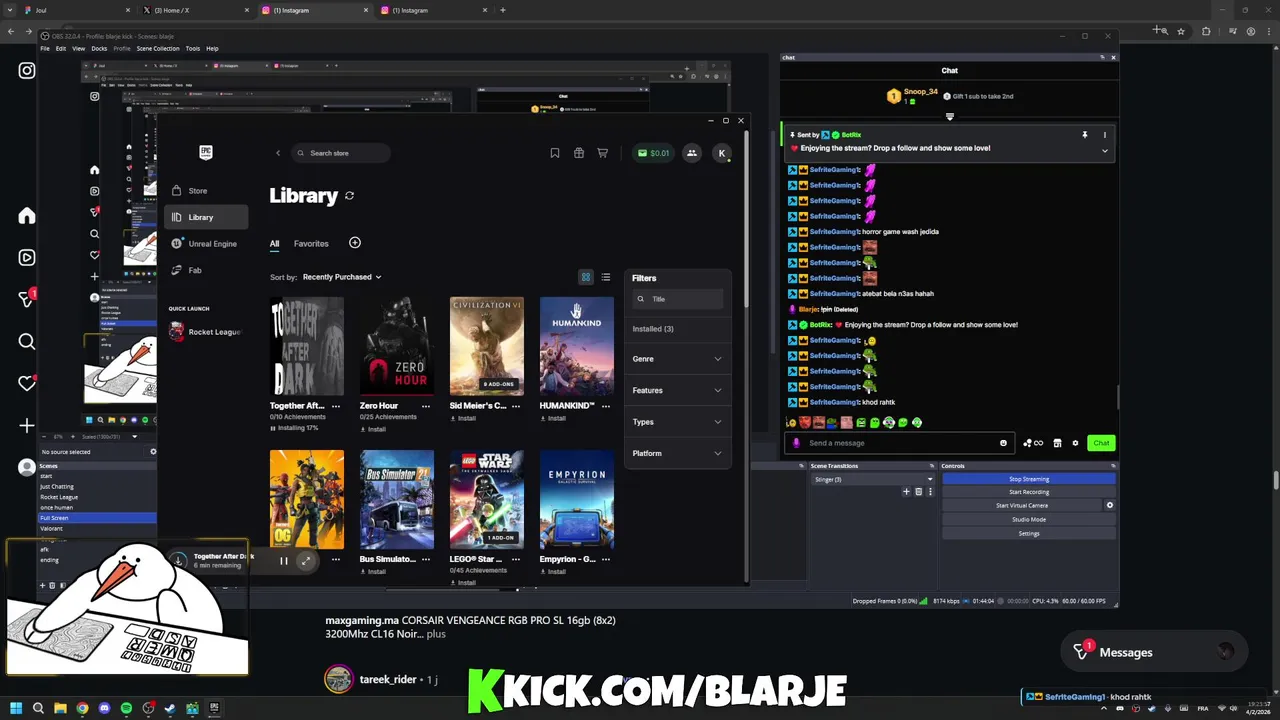Click Stop Streaming in OBS Controls

click(x=1028, y=479)
